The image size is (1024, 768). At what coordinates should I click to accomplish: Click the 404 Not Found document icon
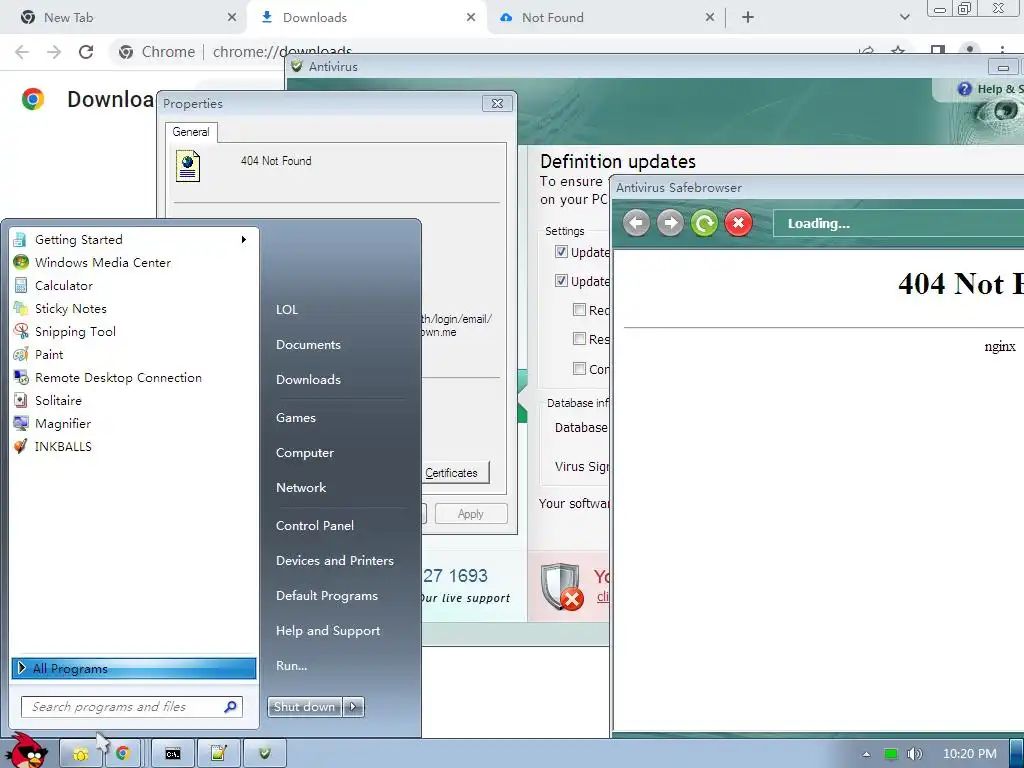tap(188, 166)
